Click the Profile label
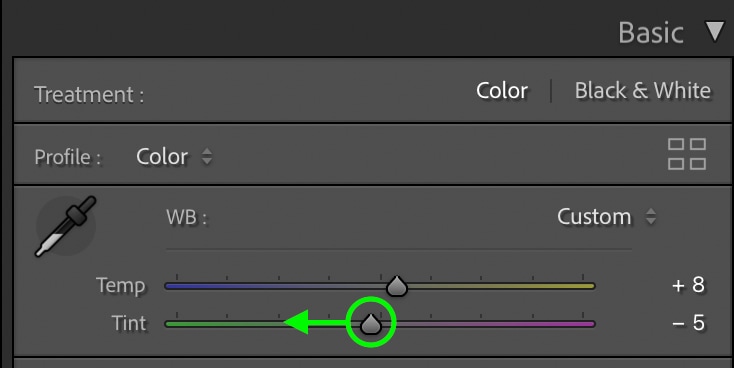This screenshot has width=734, height=368. (67, 157)
